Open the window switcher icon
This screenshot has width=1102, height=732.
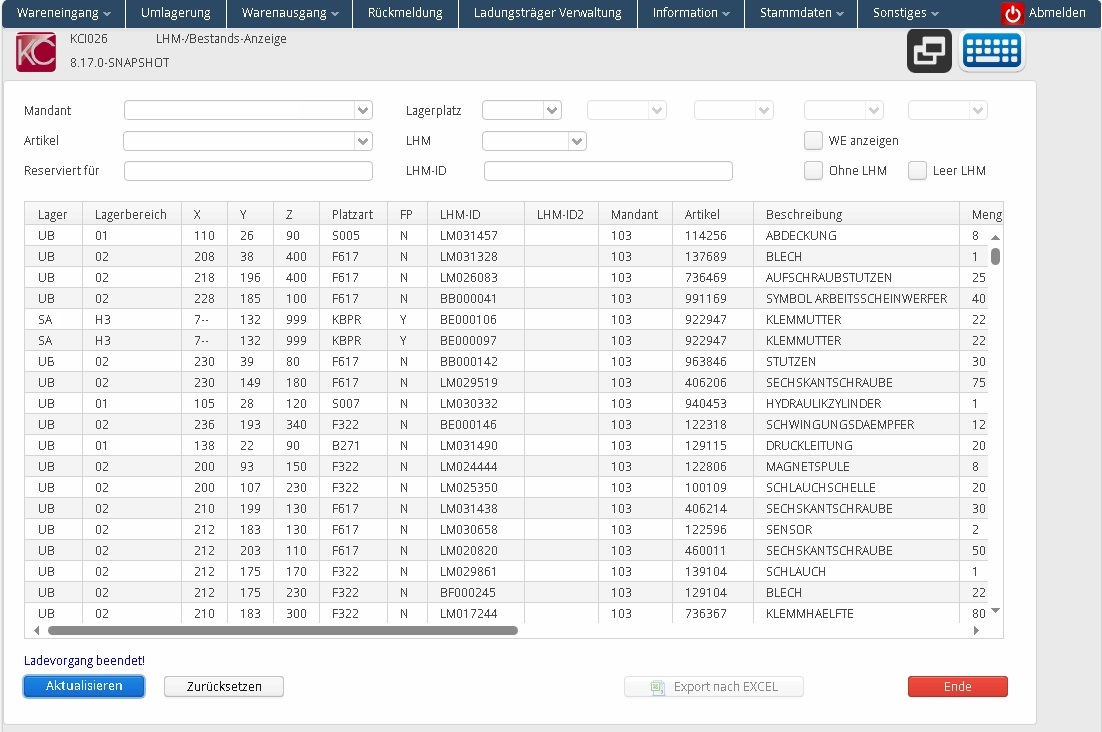click(929, 51)
